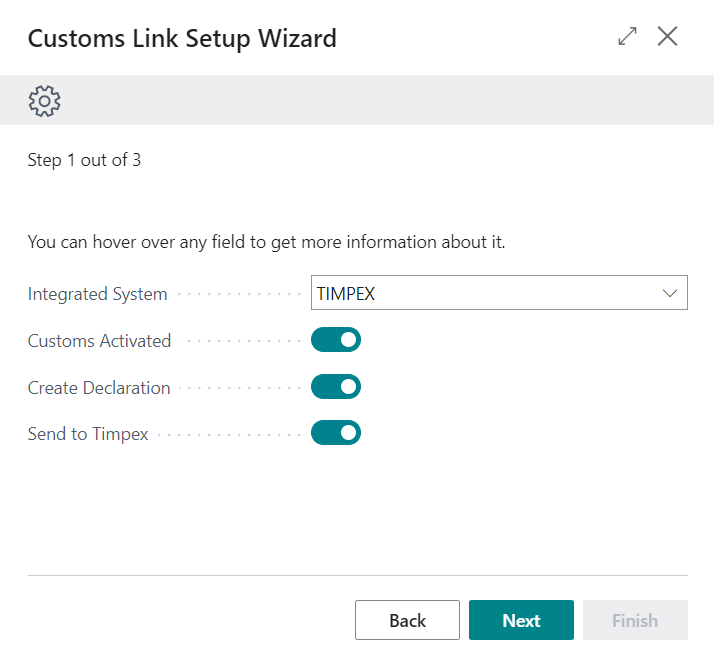The height and width of the screenshot is (665, 714).
Task: Disable the Create Declaration switch
Action: [x=335, y=387]
